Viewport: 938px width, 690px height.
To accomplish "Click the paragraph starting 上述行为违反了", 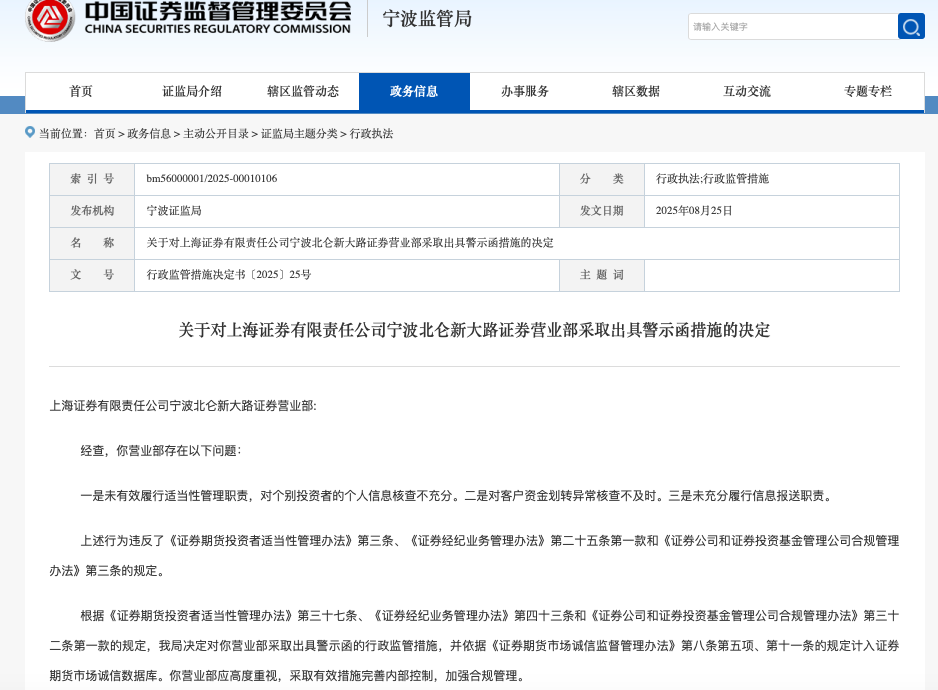I will click(474, 555).
